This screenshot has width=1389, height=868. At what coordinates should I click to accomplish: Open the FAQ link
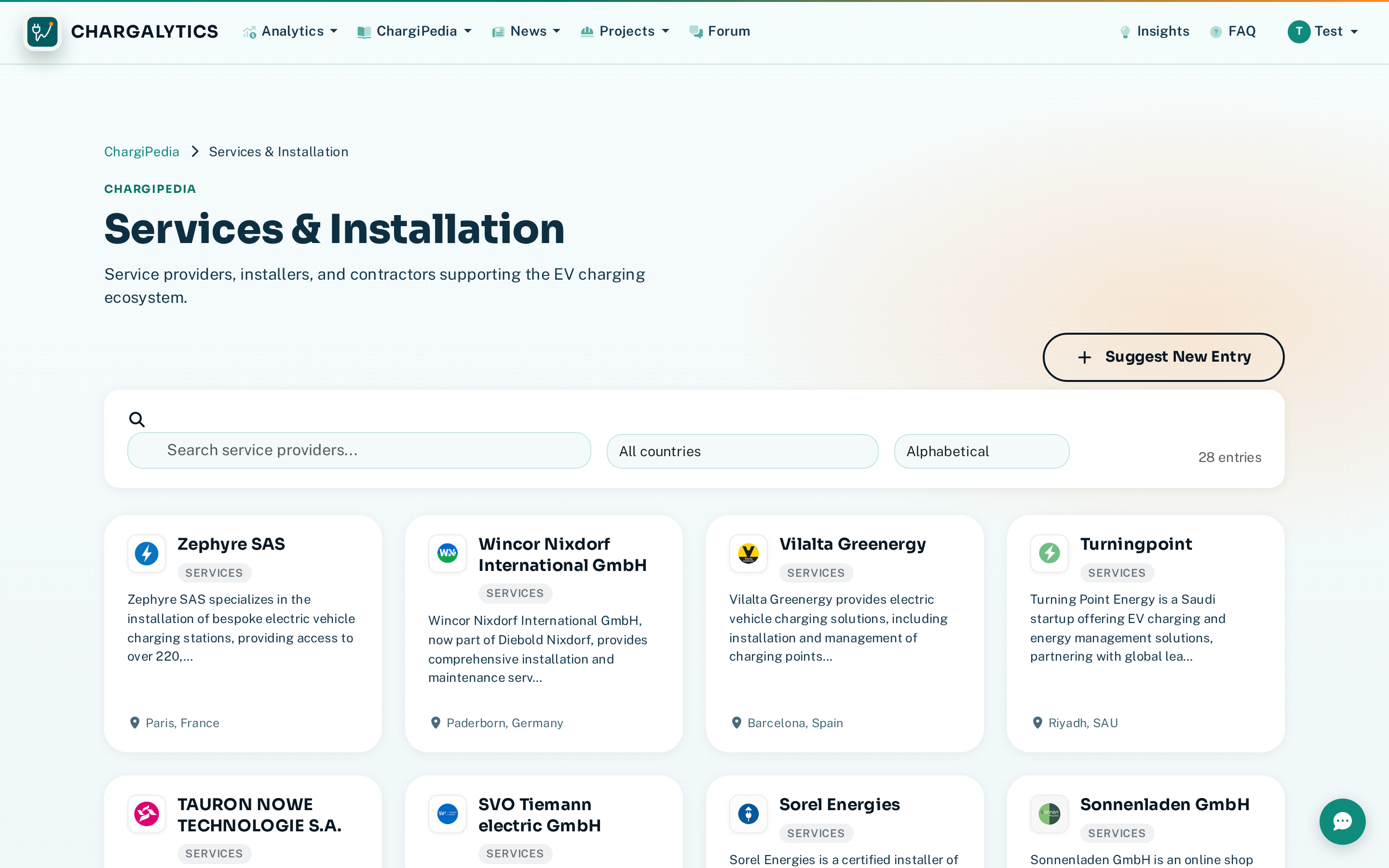pyautogui.click(x=1233, y=31)
